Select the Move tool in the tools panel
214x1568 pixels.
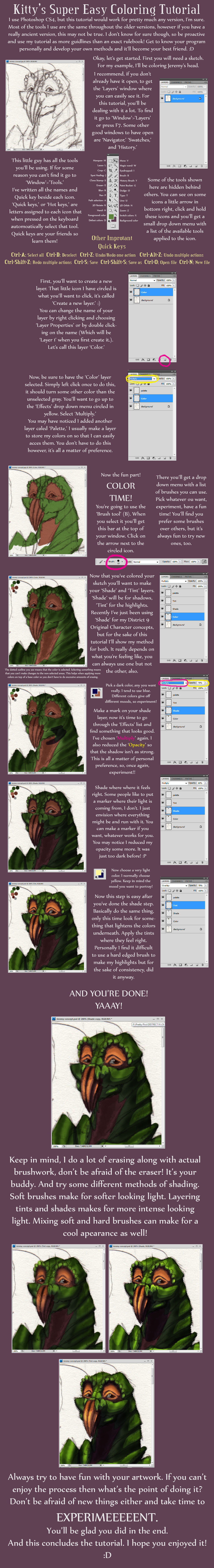click(x=116, y=161)
